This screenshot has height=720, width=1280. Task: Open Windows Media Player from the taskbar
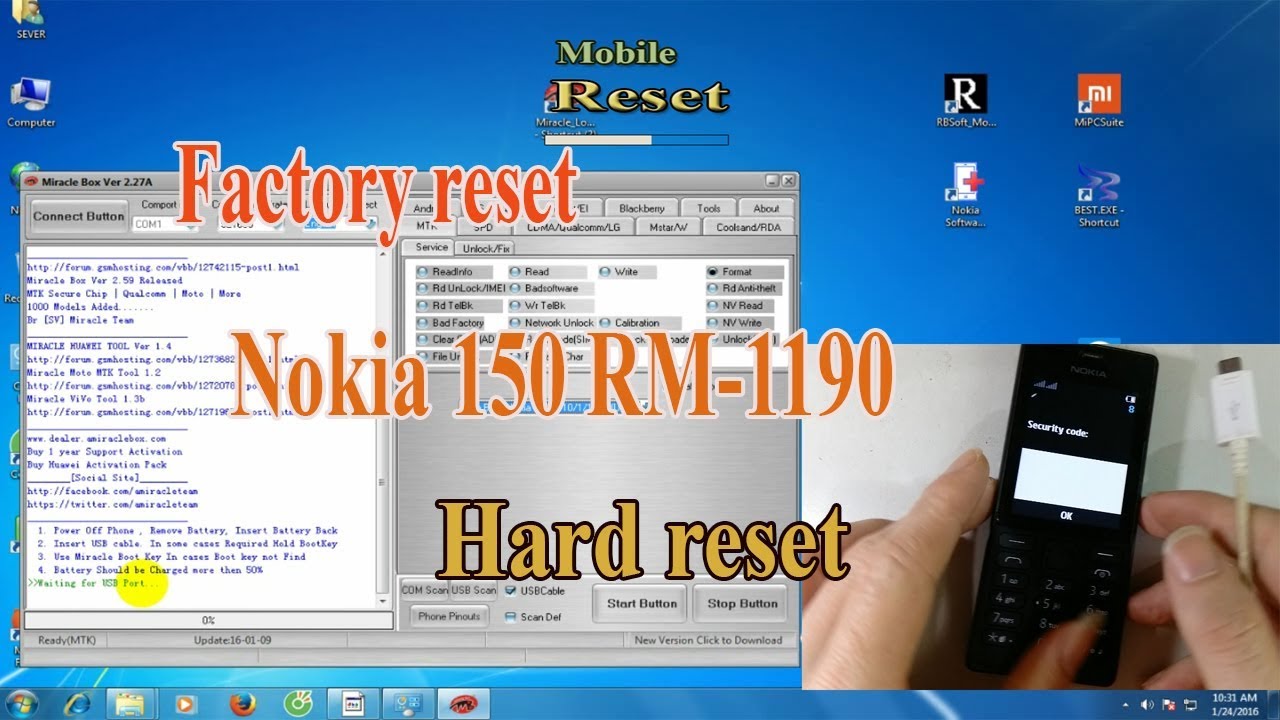tap(186, 704)
